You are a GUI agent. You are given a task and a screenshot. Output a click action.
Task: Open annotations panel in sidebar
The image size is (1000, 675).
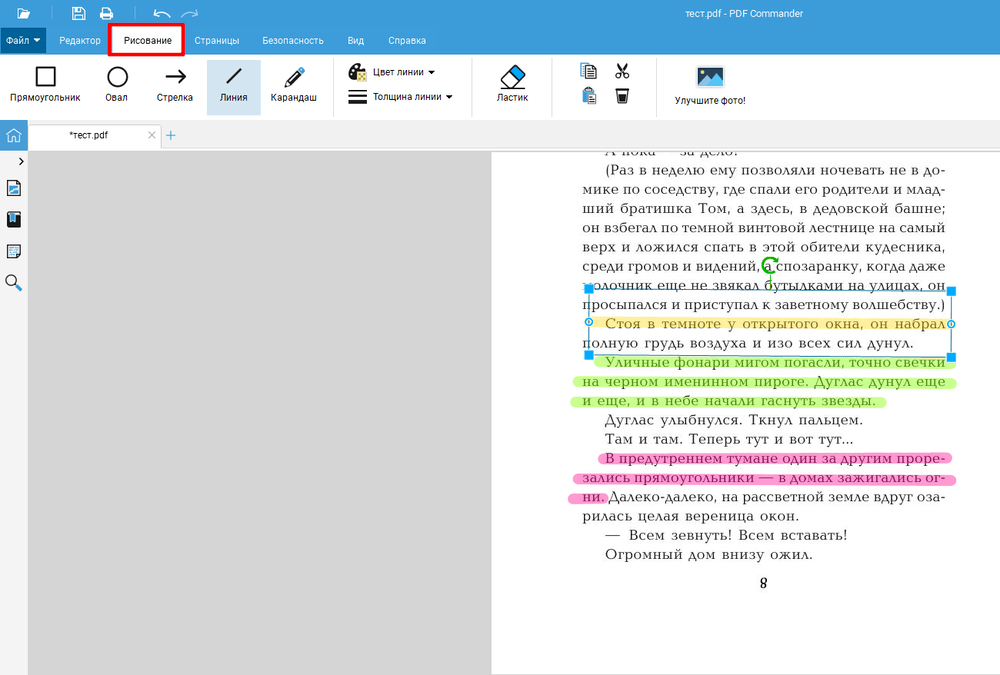pyautogui.click(x=13, y=251)
